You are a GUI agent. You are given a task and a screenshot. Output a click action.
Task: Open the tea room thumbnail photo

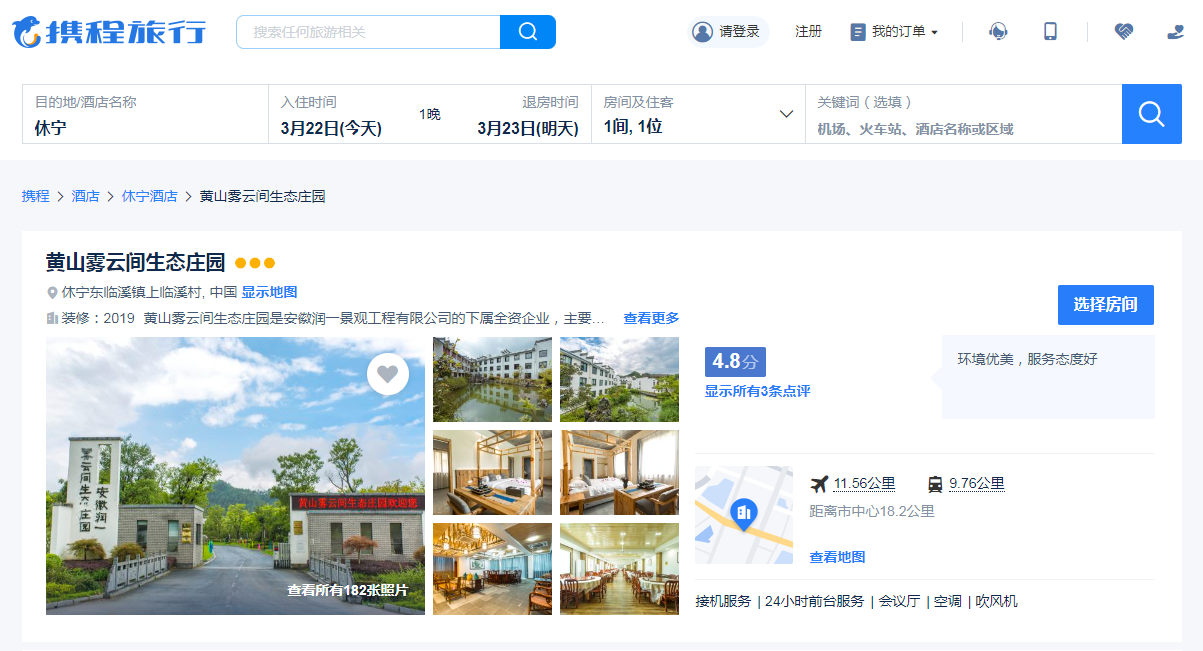click(x=492, y=568)
